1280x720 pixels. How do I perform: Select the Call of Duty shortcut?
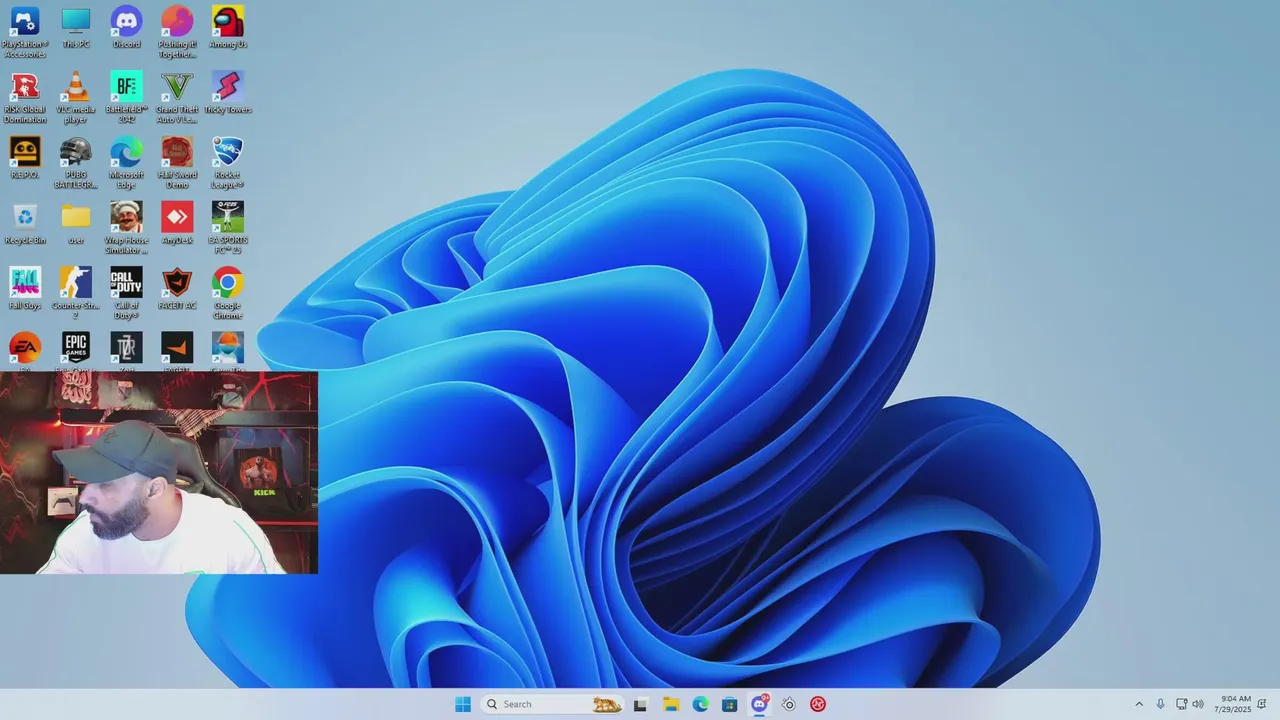click(126, 293)
